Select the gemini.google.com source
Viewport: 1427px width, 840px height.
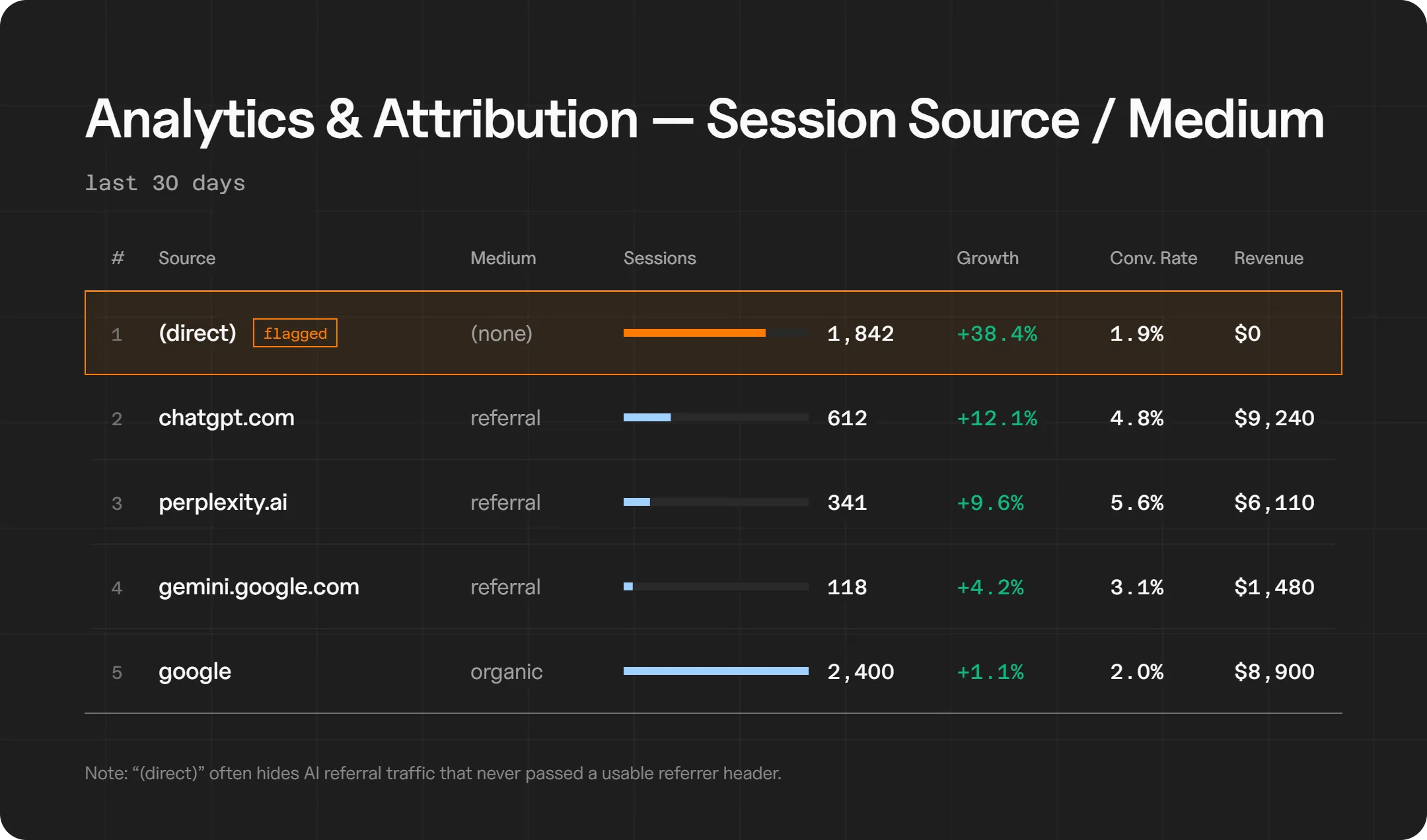(259, 587)
